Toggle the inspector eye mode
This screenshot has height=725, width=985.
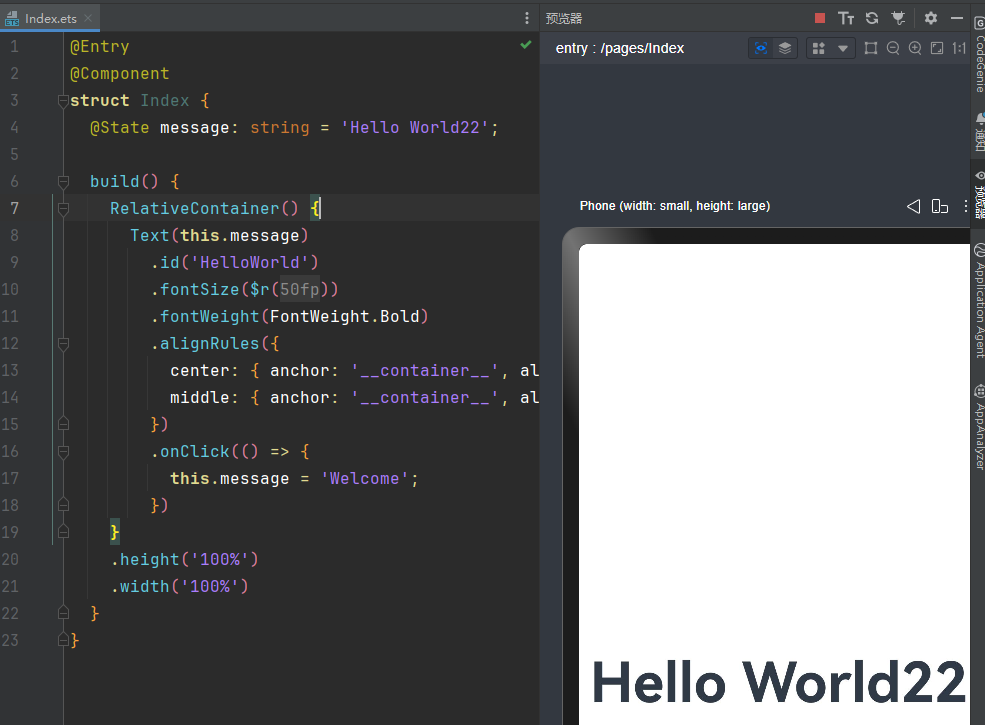tap(761, 48)
